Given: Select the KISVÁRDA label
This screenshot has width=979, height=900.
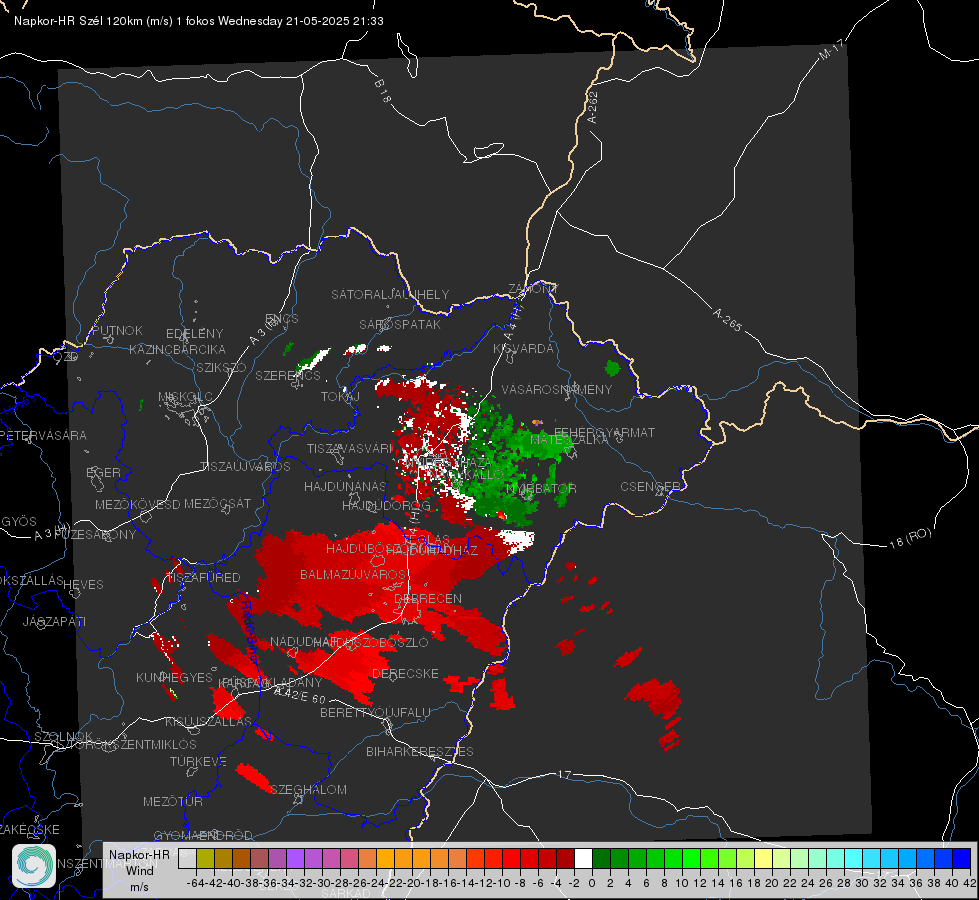Looking at the screenshot, I should 523,349.
